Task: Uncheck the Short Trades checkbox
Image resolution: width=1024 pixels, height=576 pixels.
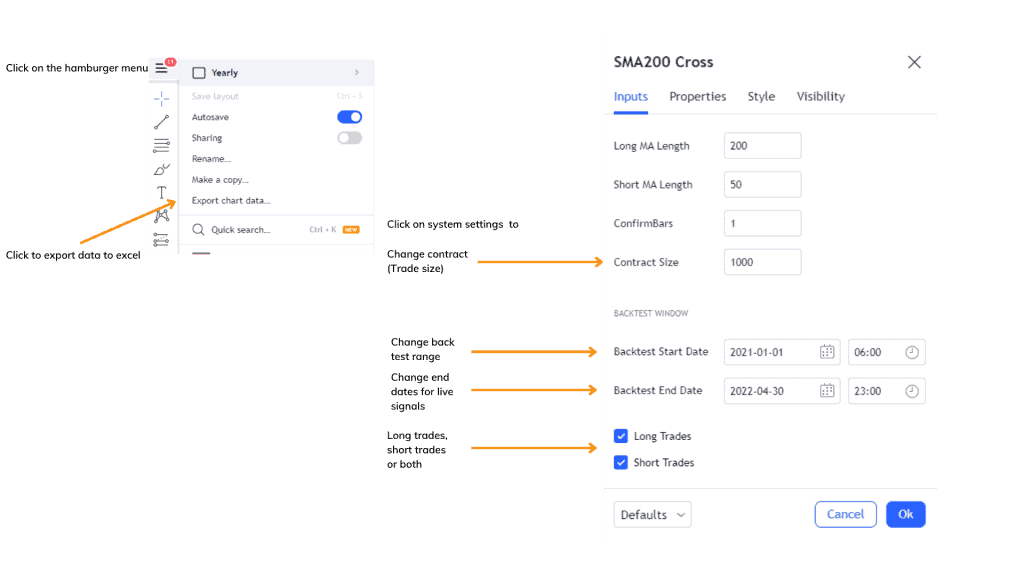Action: tap(621, 462)
